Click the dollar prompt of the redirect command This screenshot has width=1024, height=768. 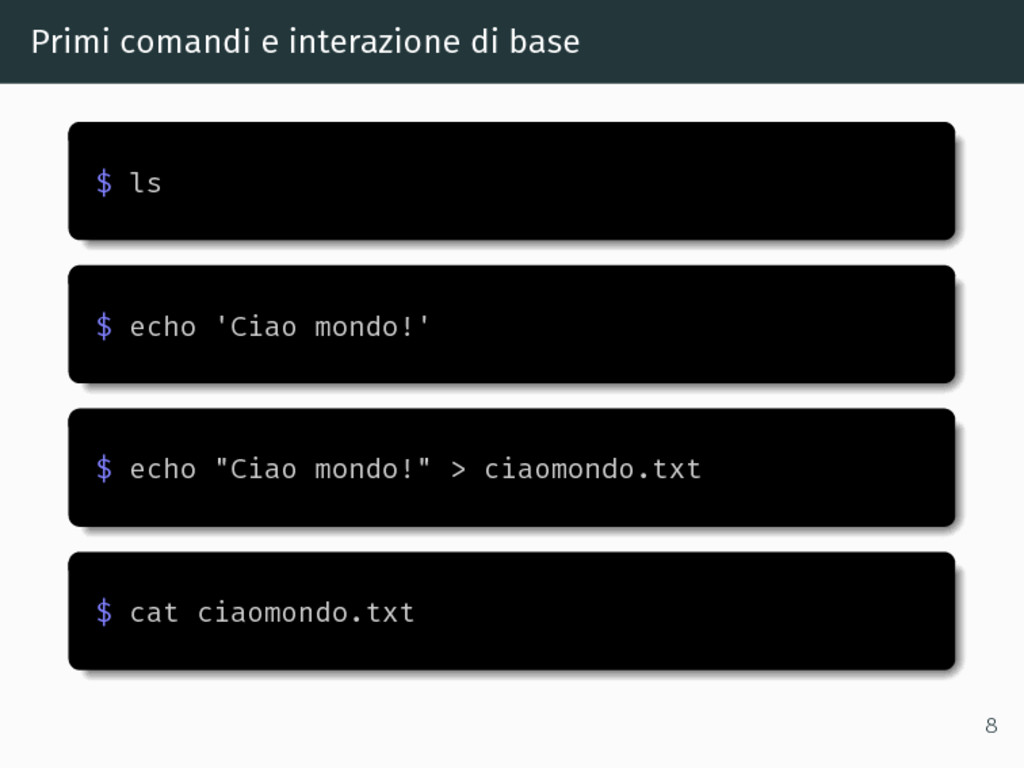[104, 469]
